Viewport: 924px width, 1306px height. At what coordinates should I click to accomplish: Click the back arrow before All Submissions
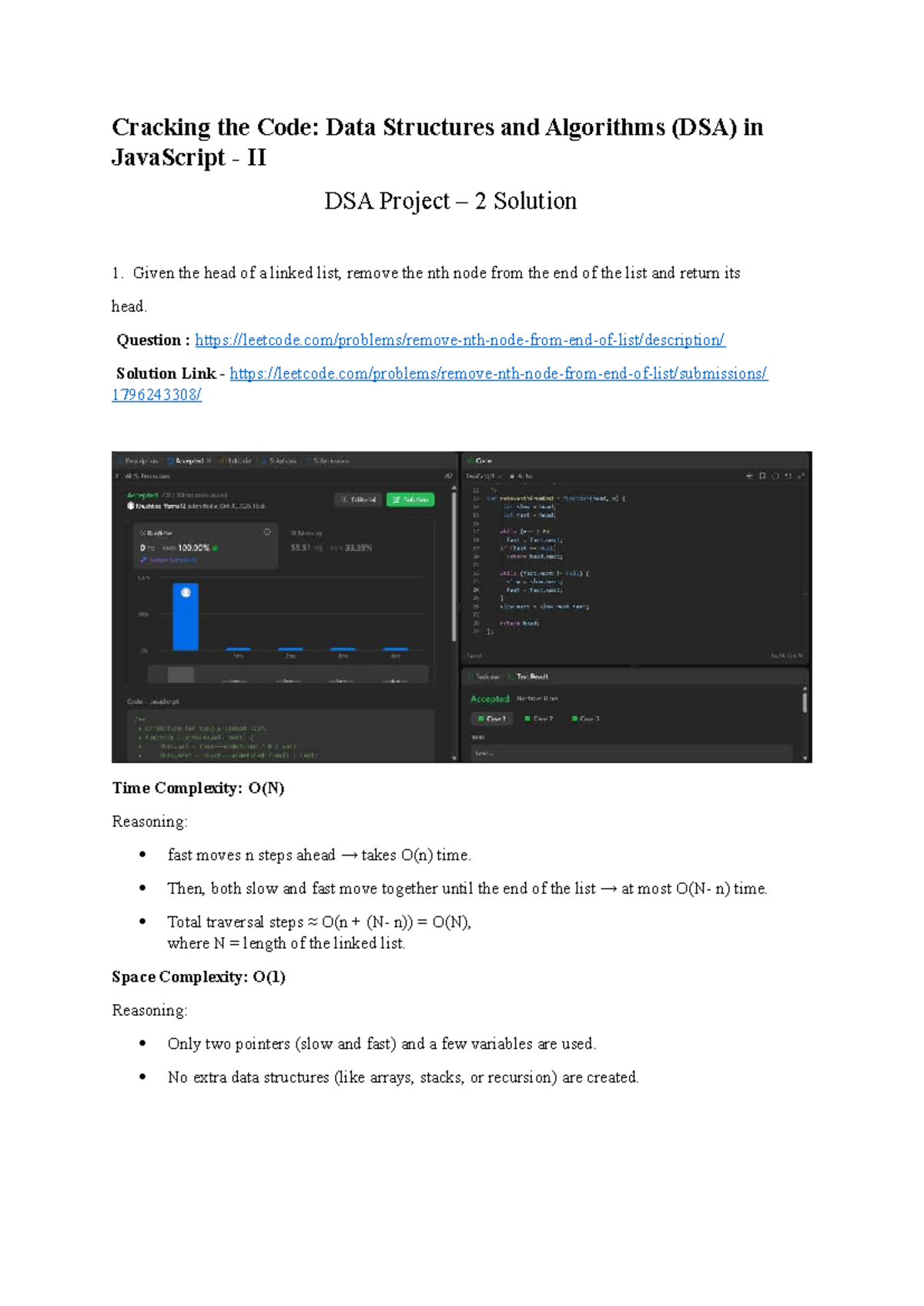coord(118,476)
